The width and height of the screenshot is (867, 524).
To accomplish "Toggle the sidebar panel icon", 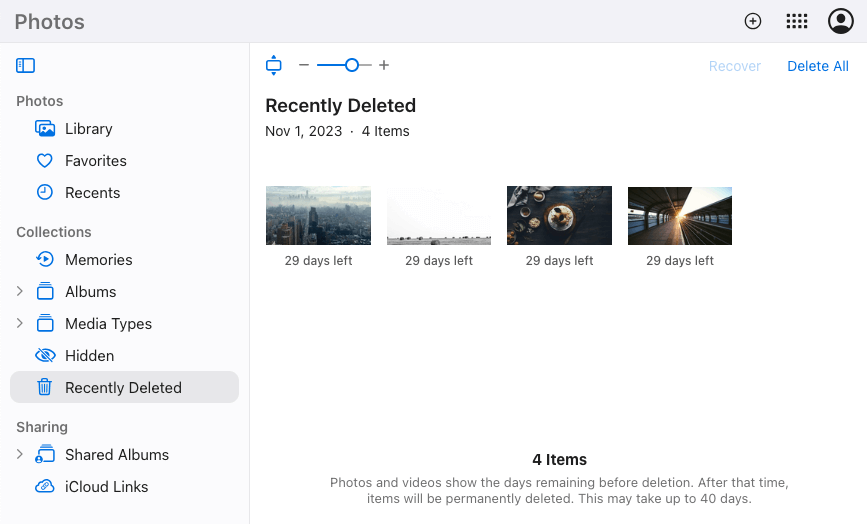I will click(x=25, y=65).
